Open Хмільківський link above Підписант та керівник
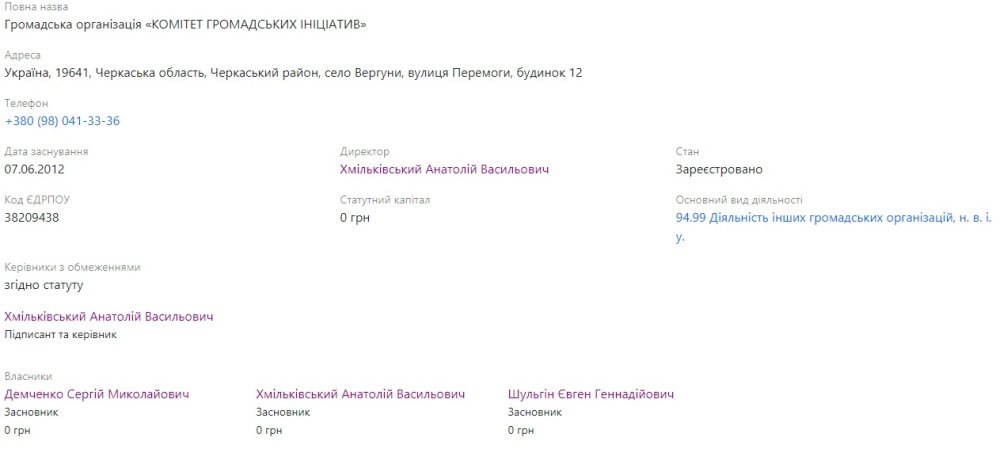Viewport: 1000px width, 460px height. 109,316
